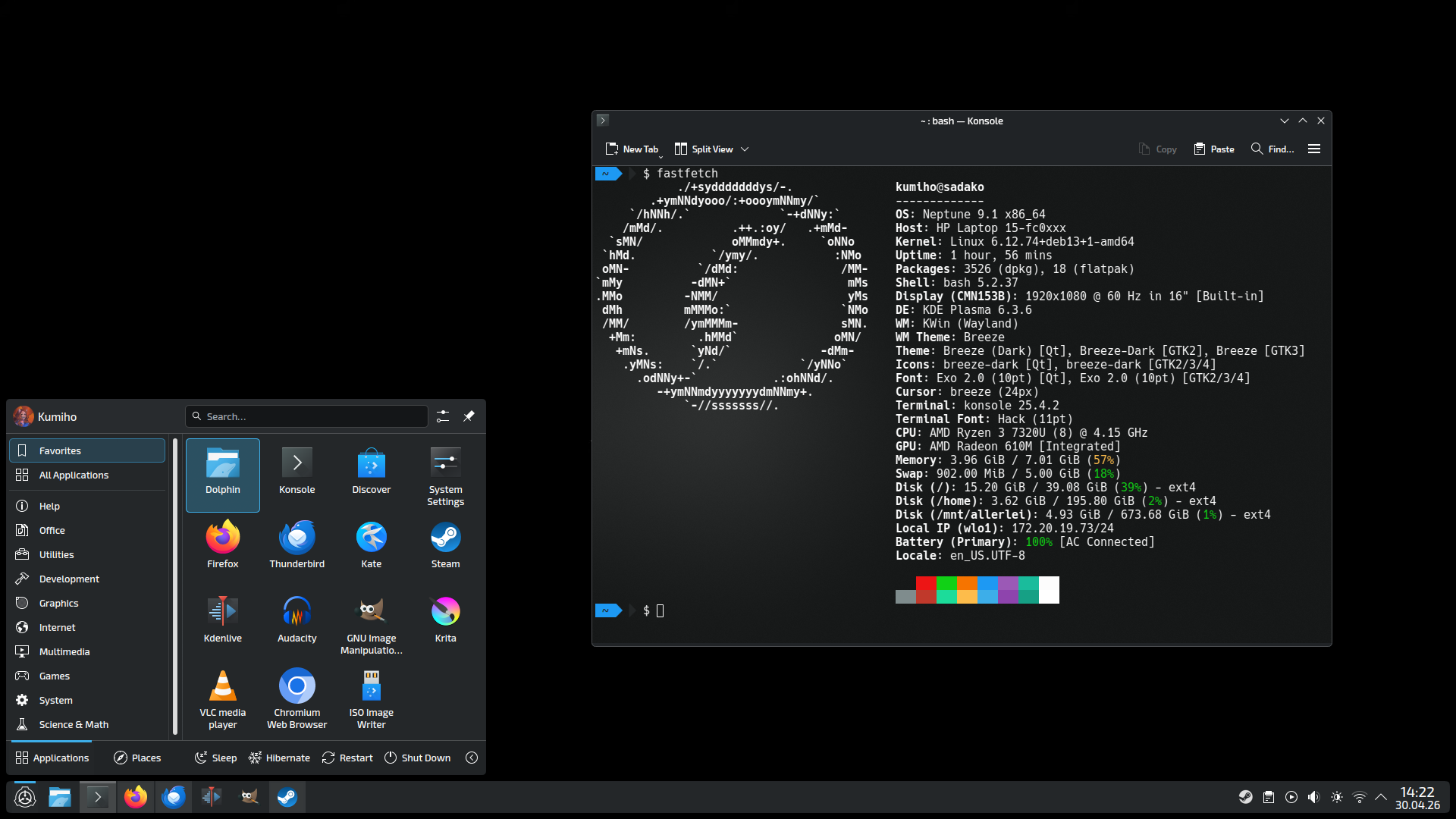Expand more session actions arrow in launcher

(x=472, y=758)
